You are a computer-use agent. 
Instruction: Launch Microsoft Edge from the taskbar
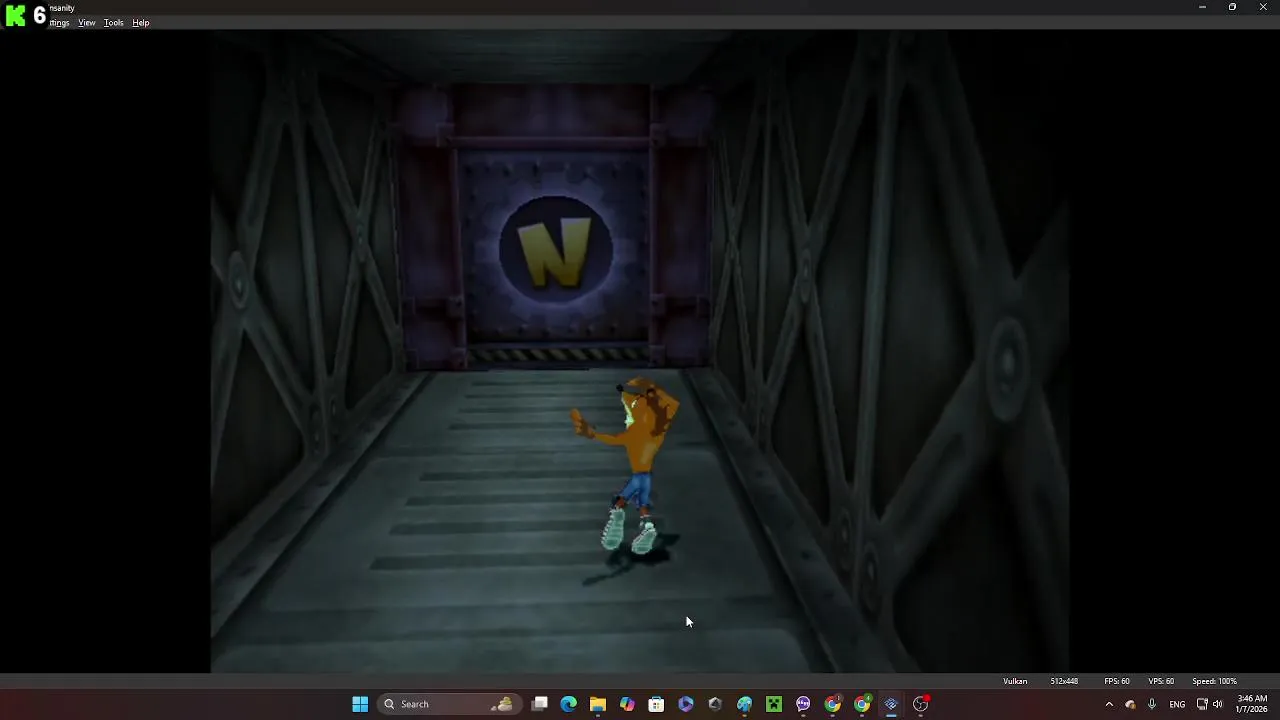click(x=569, y=704)
